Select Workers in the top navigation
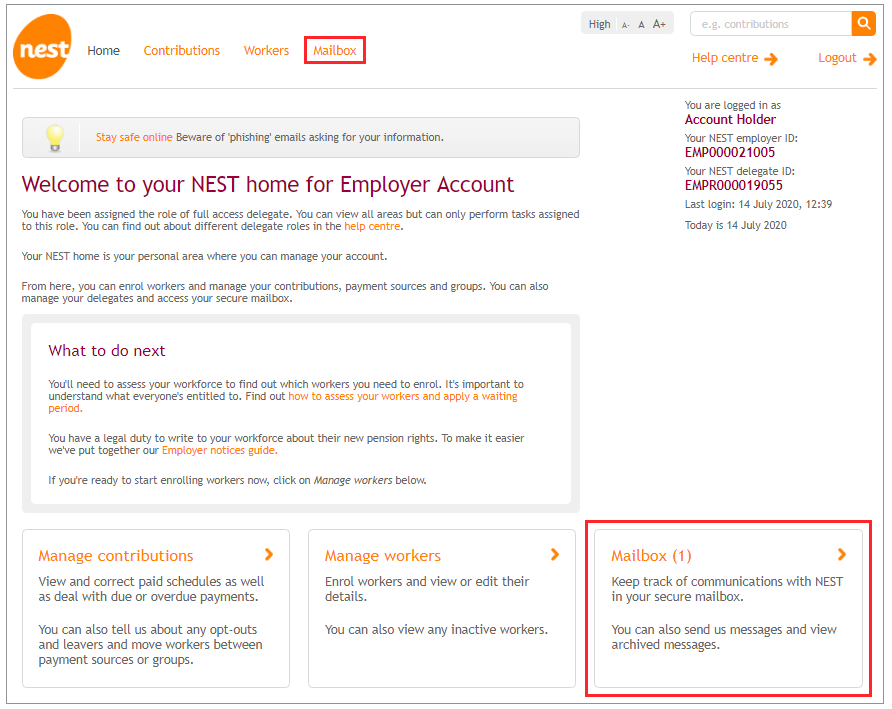Viewport: 892px width, 709px height. 266,51
